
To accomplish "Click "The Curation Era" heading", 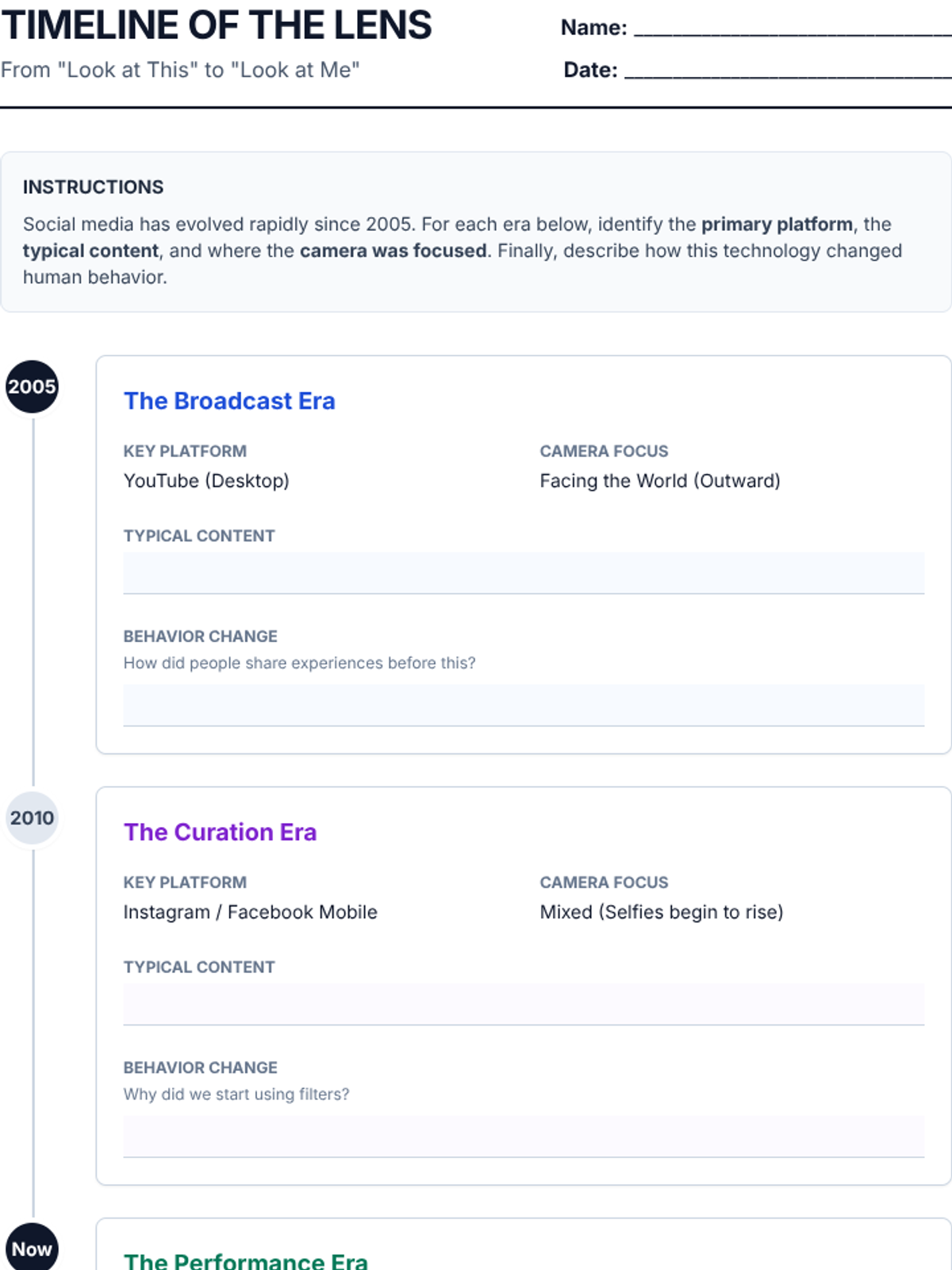I will click(220, 832).
